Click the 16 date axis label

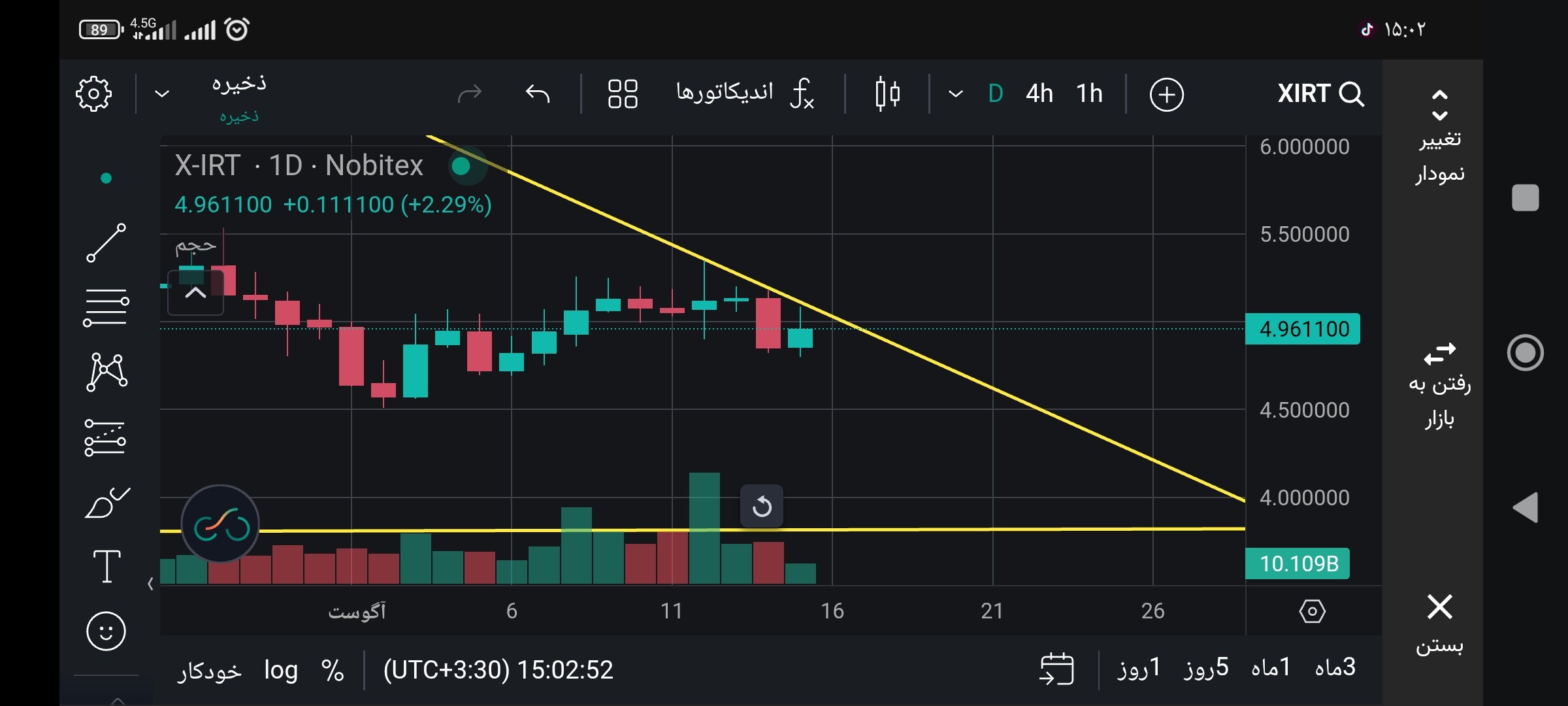(x=832, y=611)
